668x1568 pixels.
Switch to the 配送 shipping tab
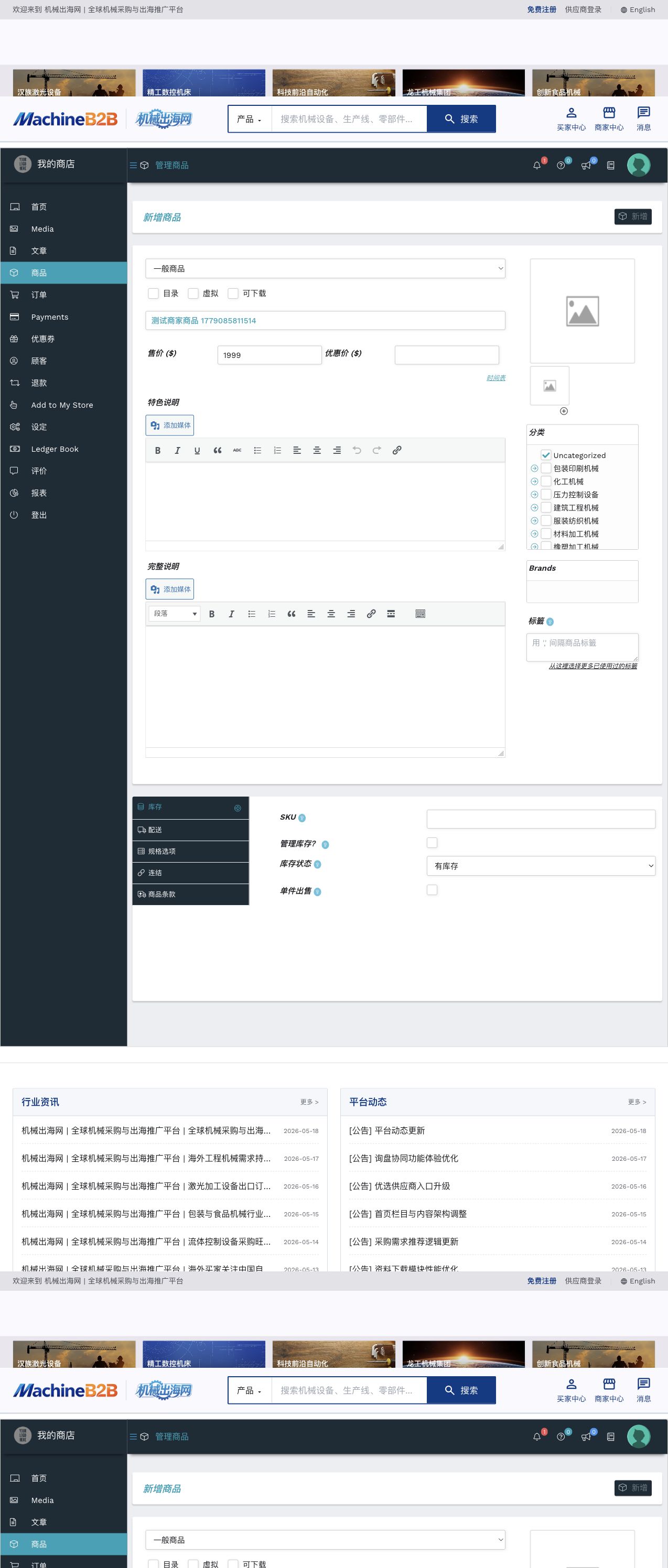(x=191, y=830)
